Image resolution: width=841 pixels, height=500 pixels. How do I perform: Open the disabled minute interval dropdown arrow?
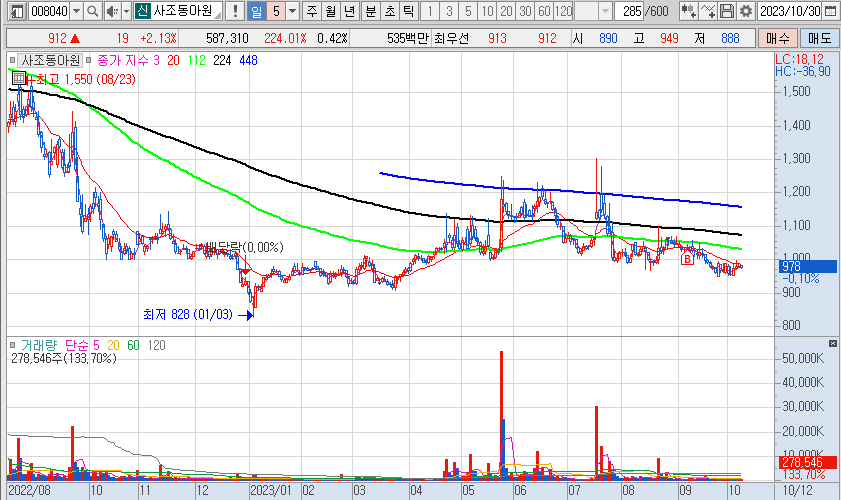pyautogui.click(x=606, y=11)
